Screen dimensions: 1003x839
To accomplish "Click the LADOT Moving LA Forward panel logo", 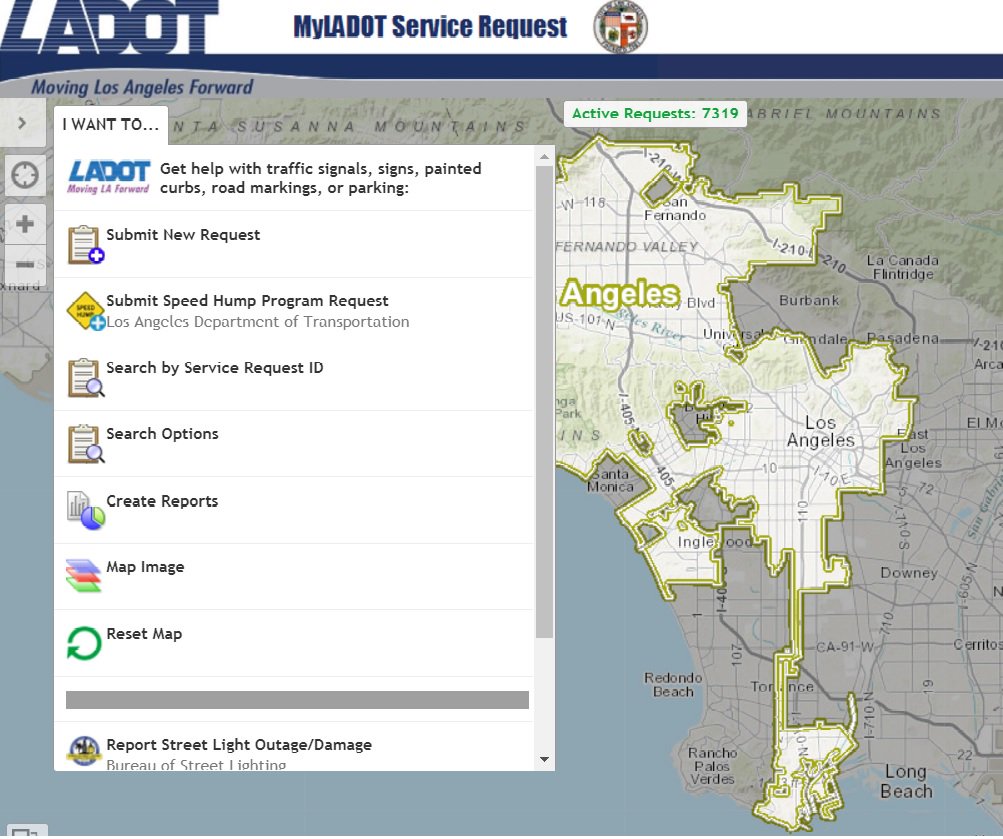I will 109,176.
